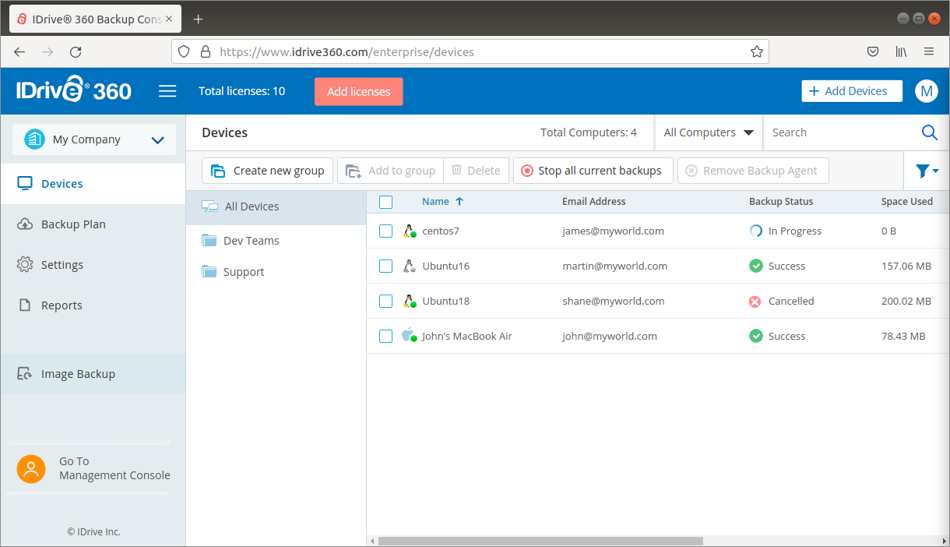Open the browser library icon
950x547 pixels.
coord(901,51)
